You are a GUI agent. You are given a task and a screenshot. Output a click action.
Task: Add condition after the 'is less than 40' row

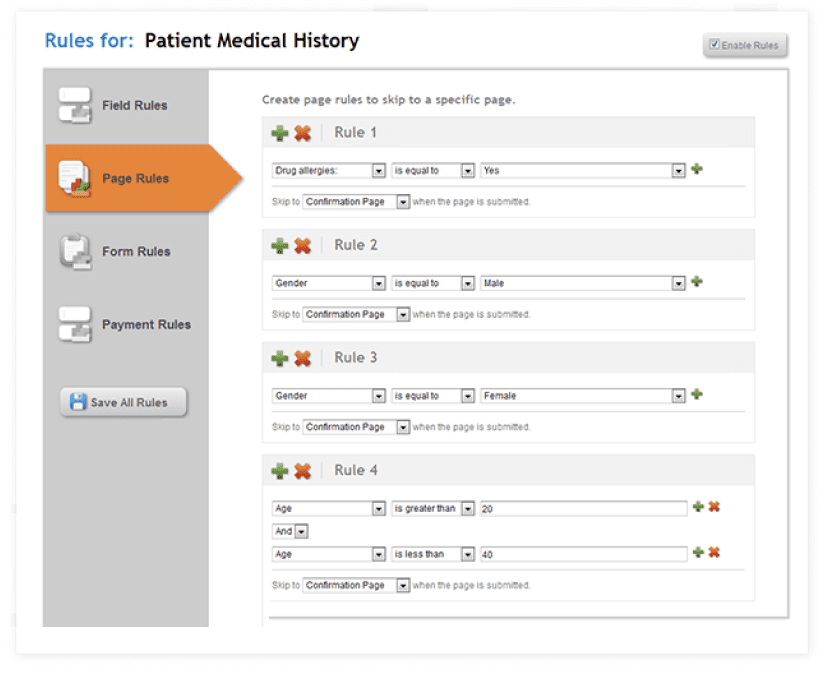point(698,552)
